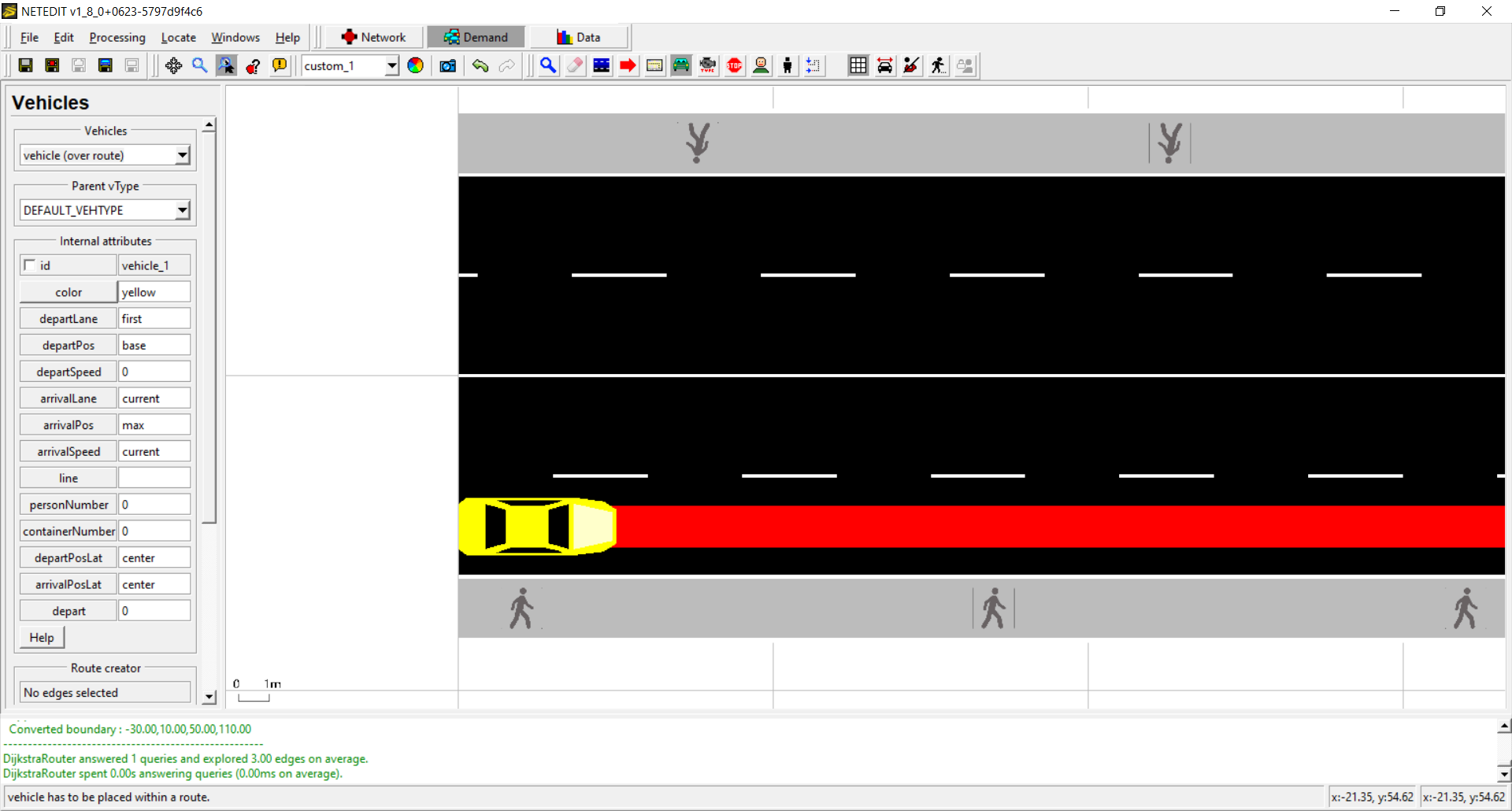
Task: Toggle the id checkbox
Action: coord(30,265)
